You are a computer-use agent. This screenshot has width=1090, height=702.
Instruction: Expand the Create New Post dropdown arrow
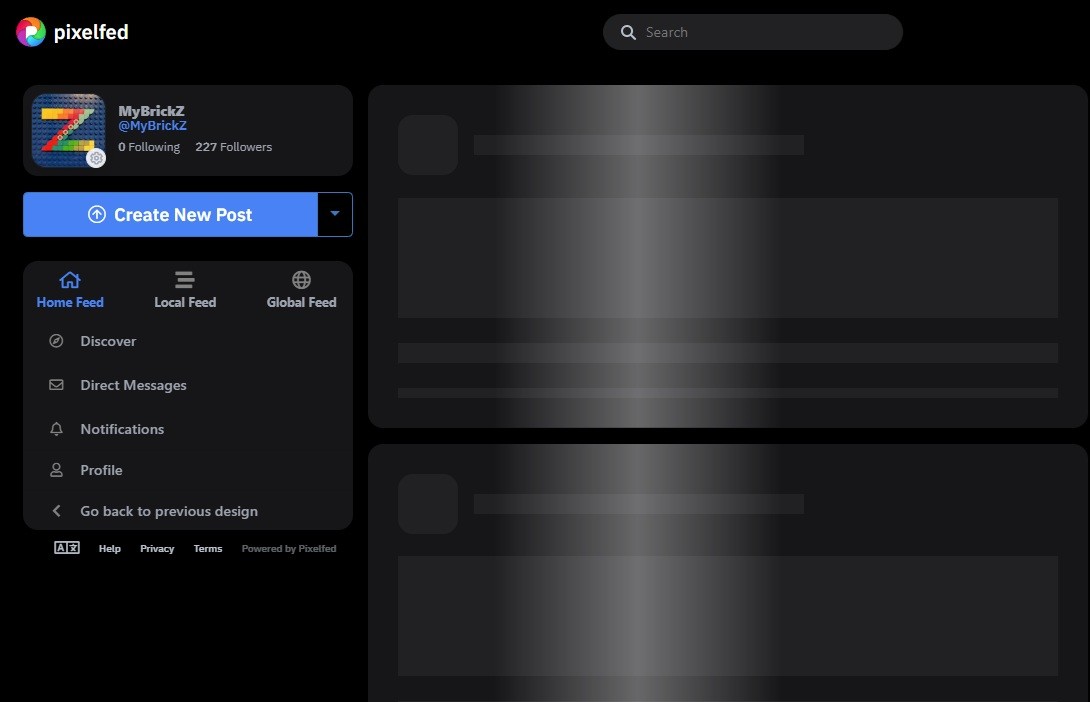[x=335, y=214]
